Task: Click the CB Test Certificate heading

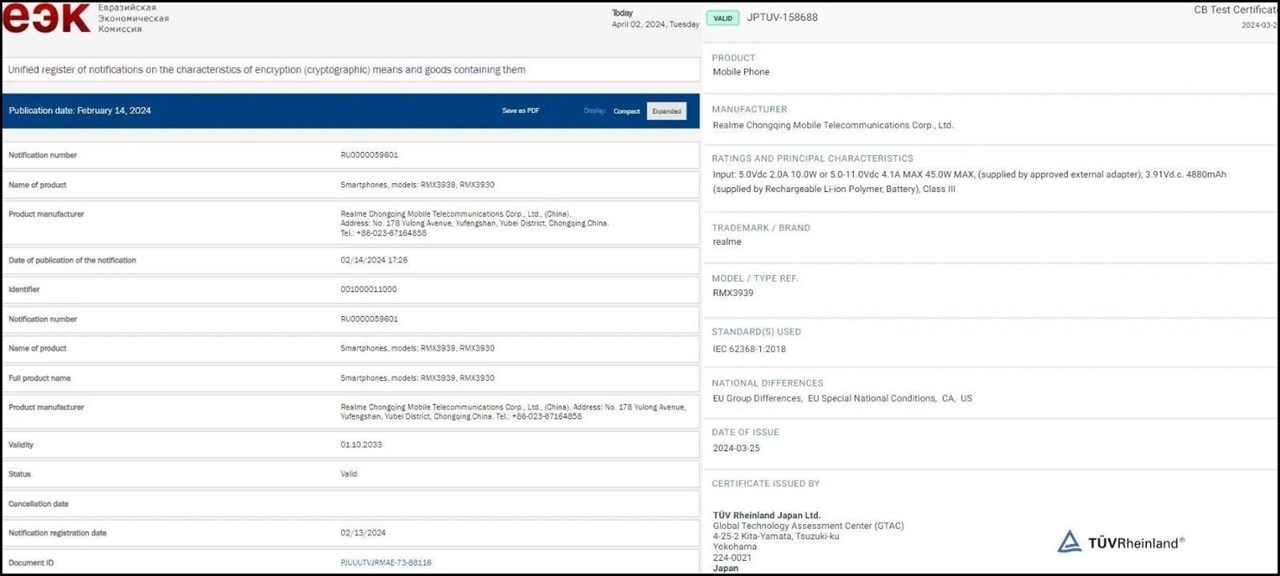Action: click(x=1235, y=10)
